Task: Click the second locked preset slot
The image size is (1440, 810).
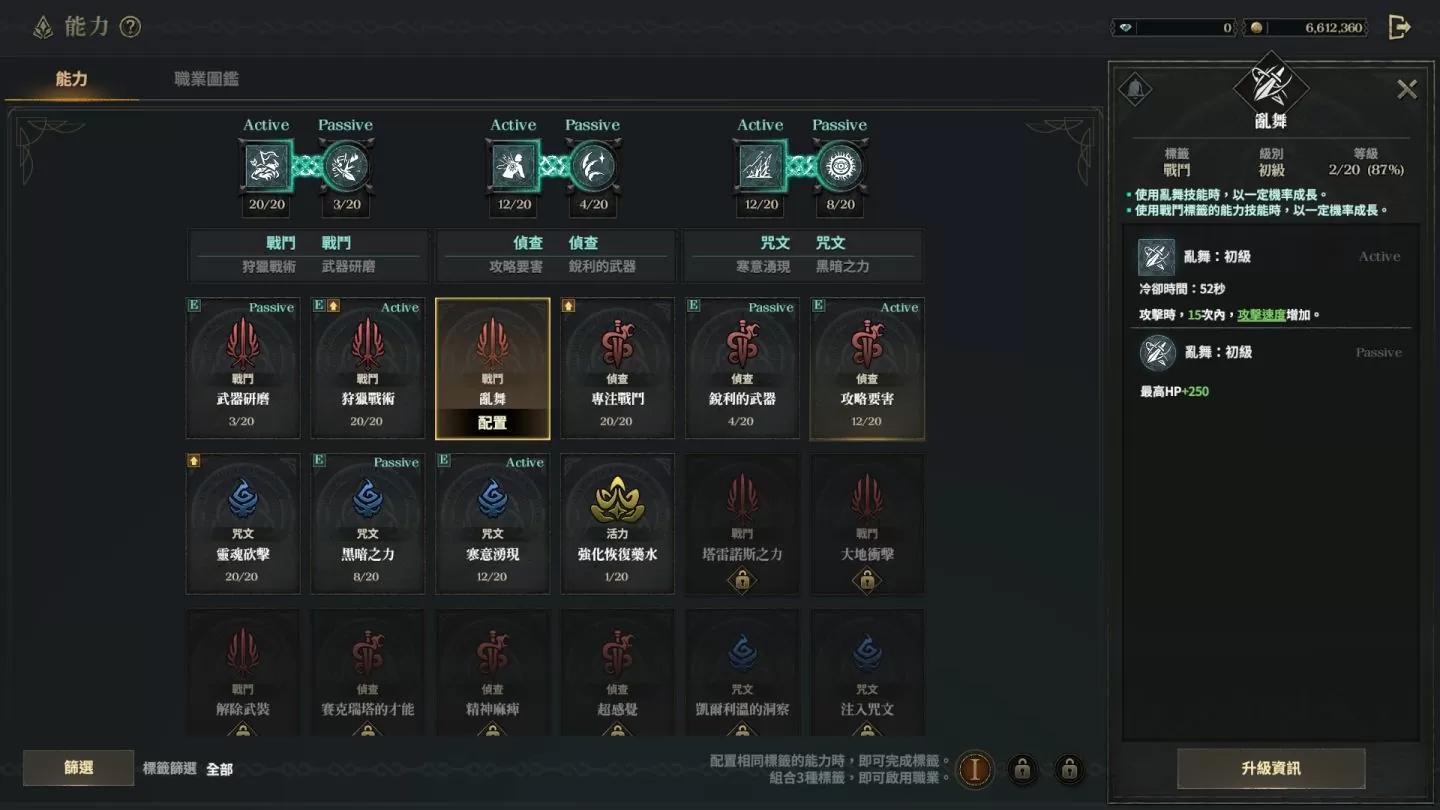Action: click(1069, 769)
